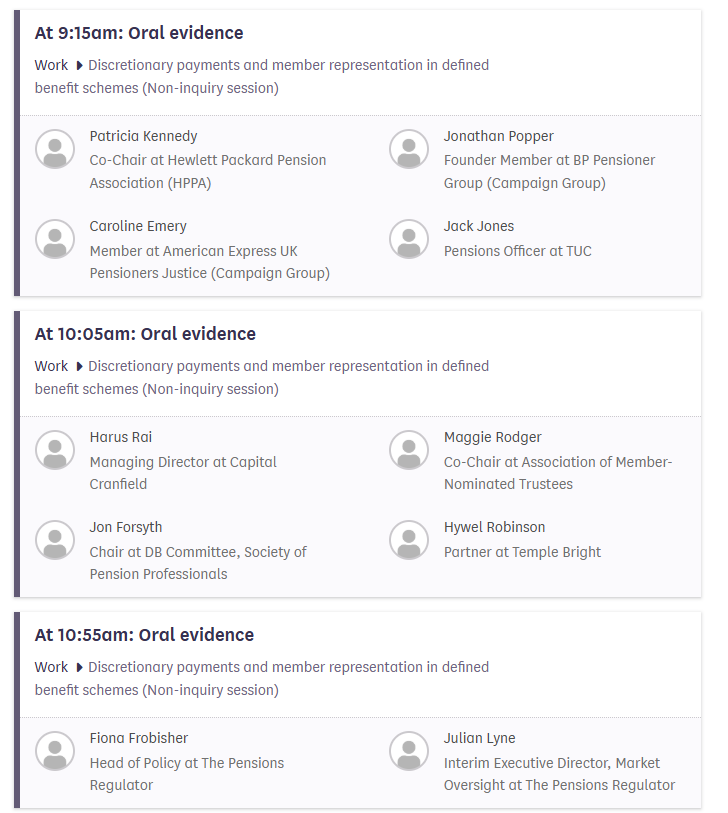Open the 10:55am Oral evidence heading
This screenshot has width=728, height=813.
(144, 635)
